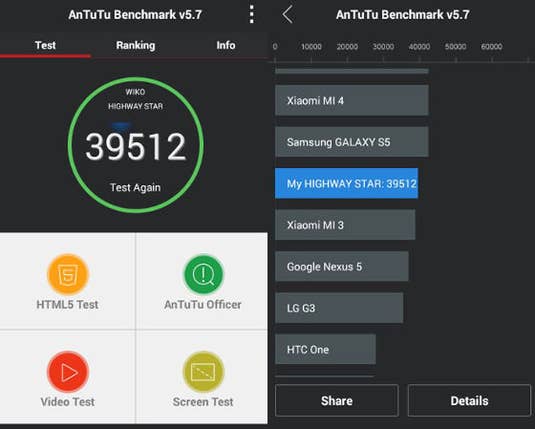Open the three-dot overflow menu
535x429 pixels.
(x=251, y=14)
